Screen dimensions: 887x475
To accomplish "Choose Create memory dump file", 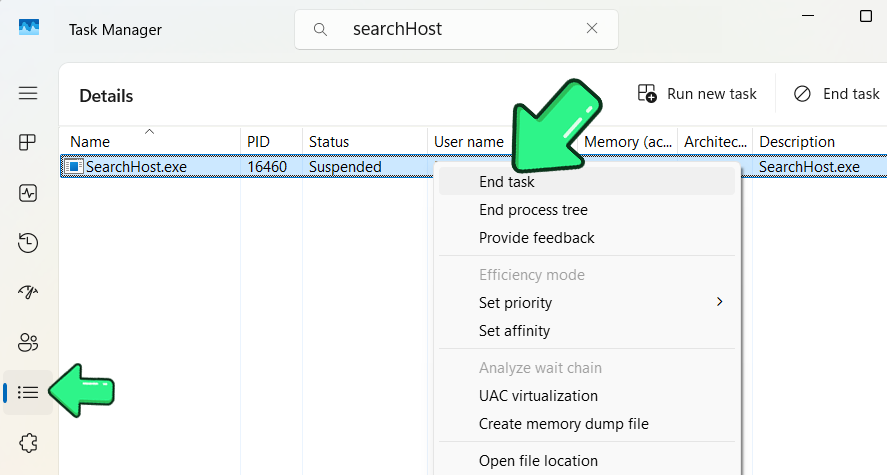I will point(587,424).
